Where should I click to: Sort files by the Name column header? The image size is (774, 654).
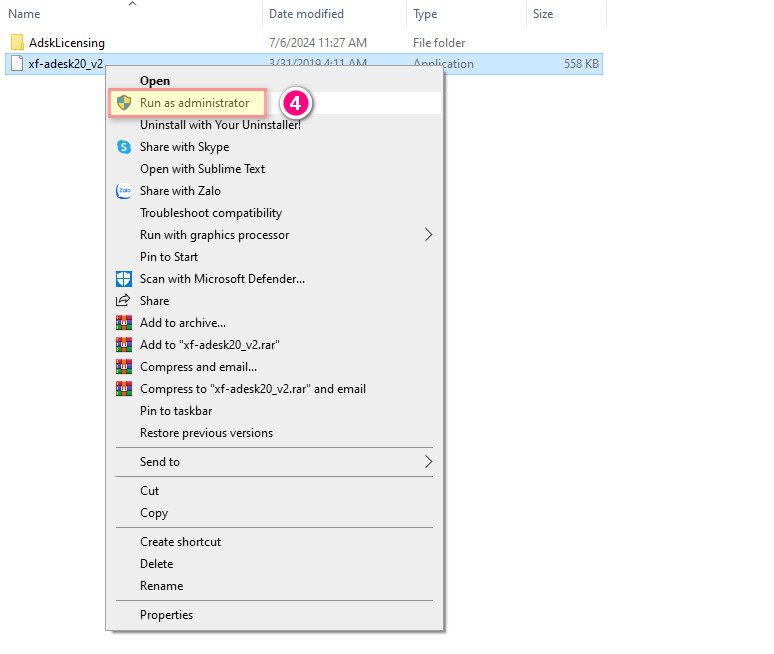[24, 14]
